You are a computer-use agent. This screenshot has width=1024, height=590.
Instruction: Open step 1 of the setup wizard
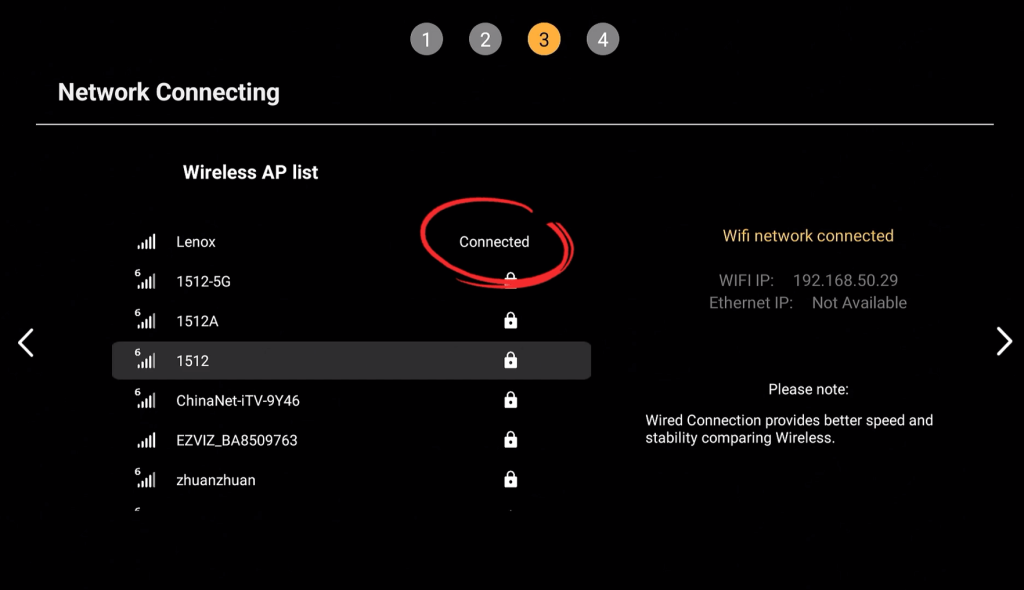[427, 39]
